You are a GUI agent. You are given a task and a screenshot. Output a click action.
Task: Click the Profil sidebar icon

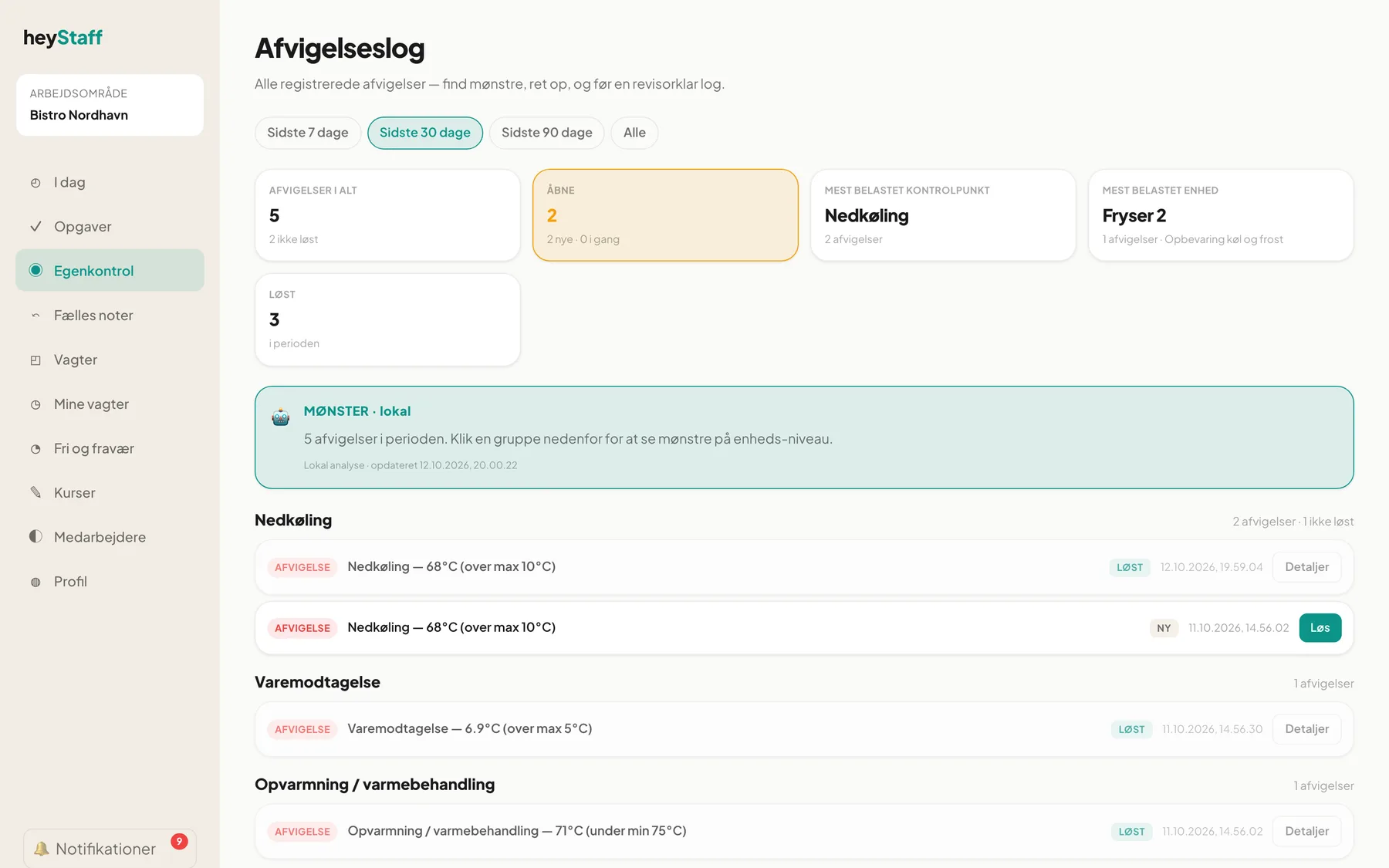(x=35, y=582)
